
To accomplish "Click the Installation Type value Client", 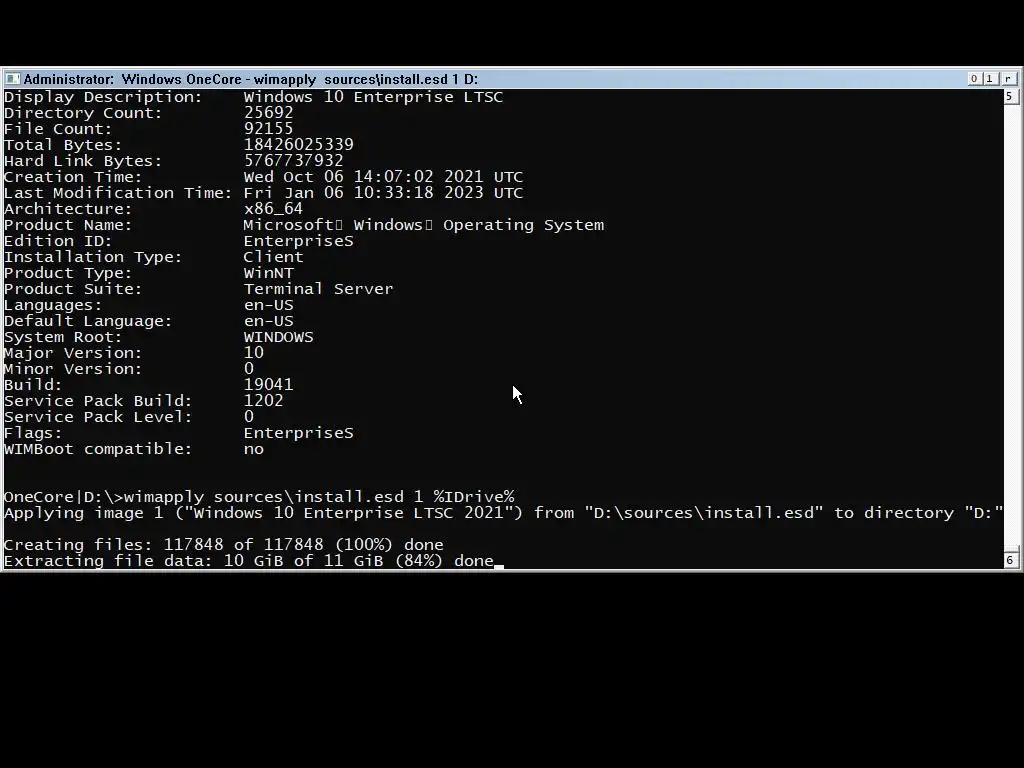I will [273, 257].
